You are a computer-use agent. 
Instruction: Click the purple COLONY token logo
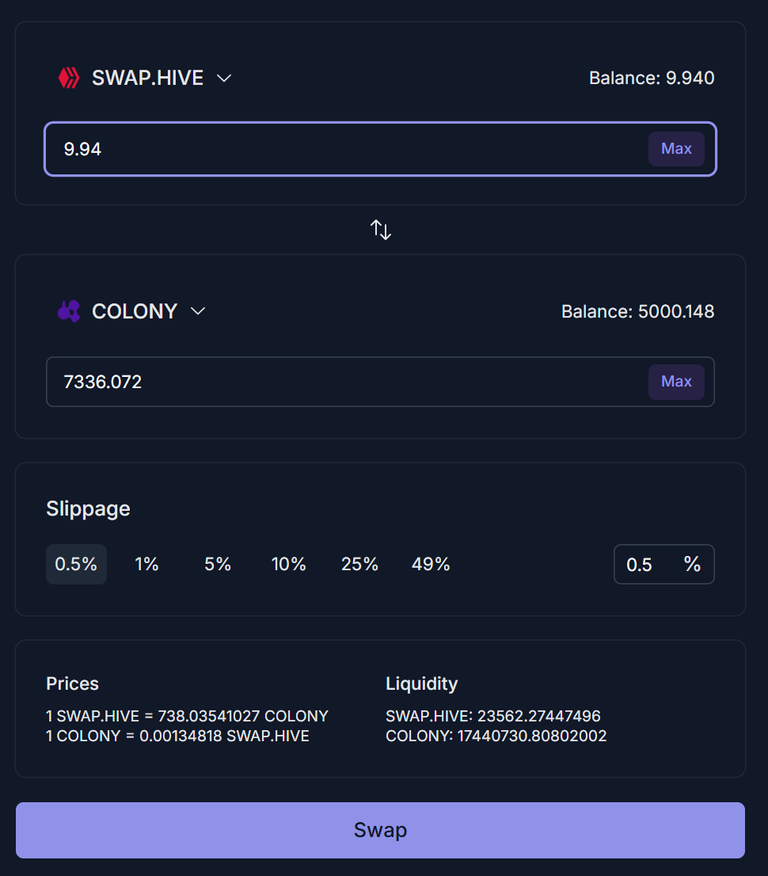(x=69, y=311)
